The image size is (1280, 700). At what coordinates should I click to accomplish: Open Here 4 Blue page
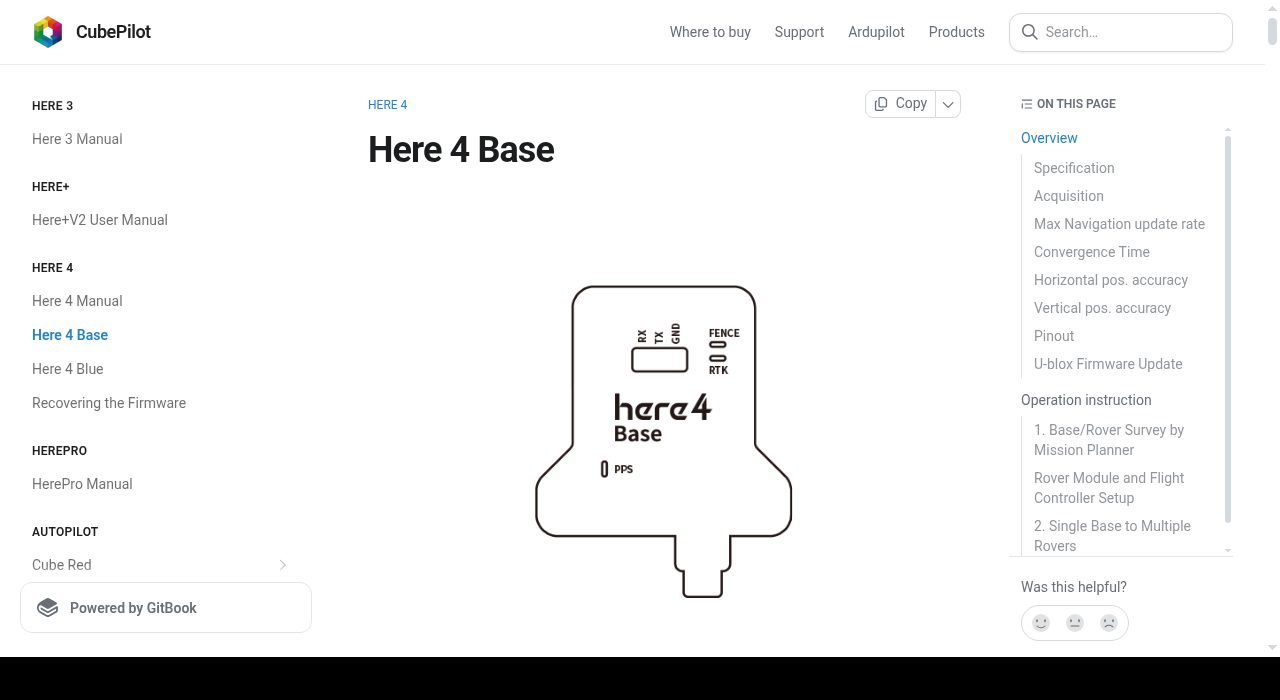pos(68,369)
